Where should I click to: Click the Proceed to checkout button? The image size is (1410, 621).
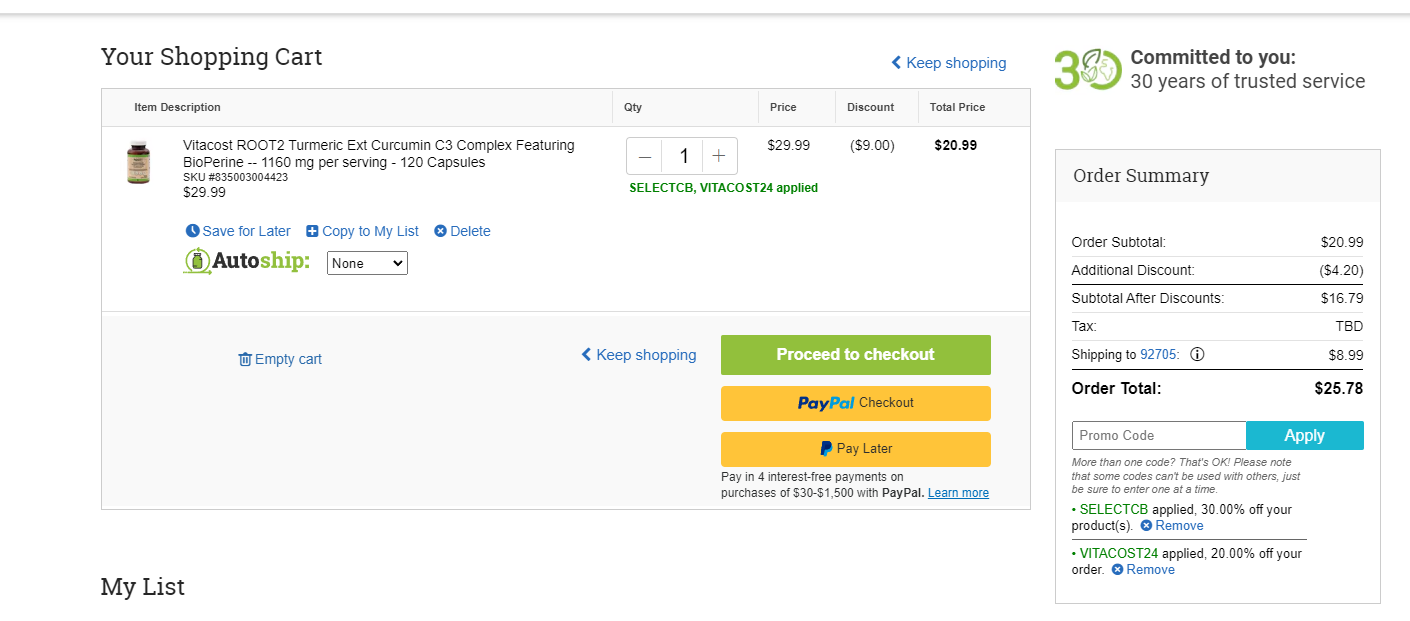click(x=856, y=355)
